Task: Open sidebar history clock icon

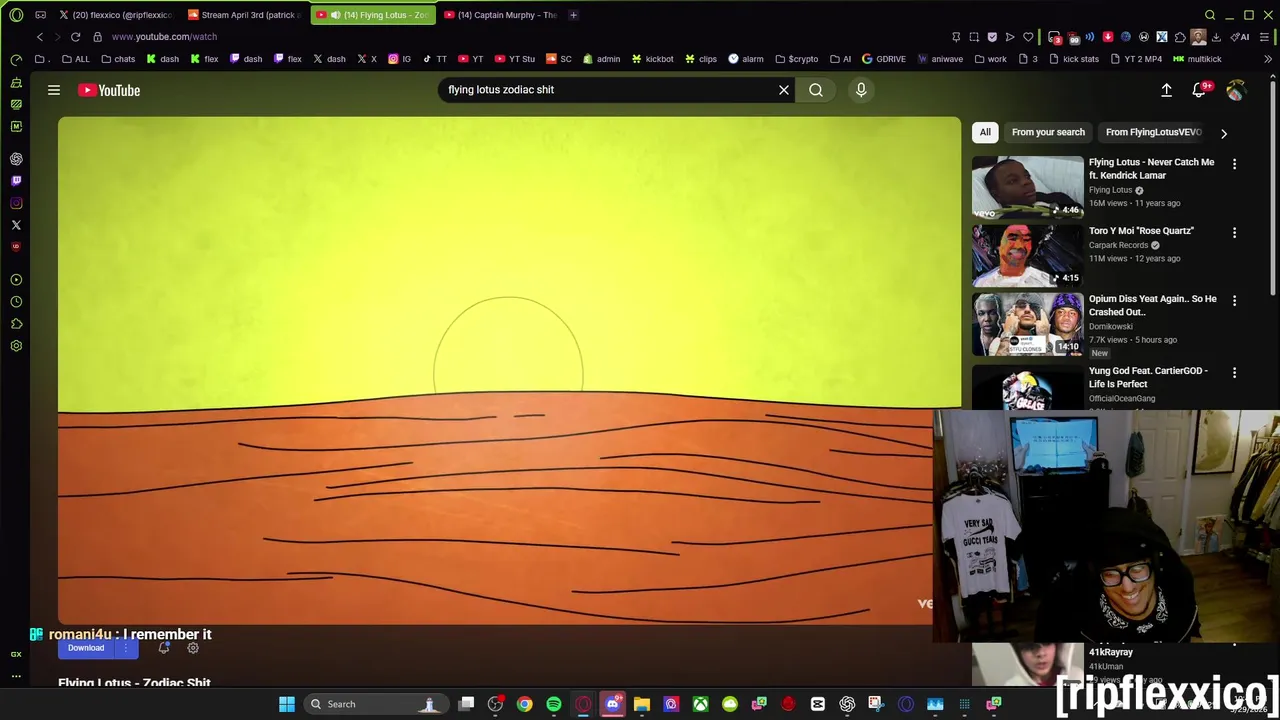Action: (16, 302)
